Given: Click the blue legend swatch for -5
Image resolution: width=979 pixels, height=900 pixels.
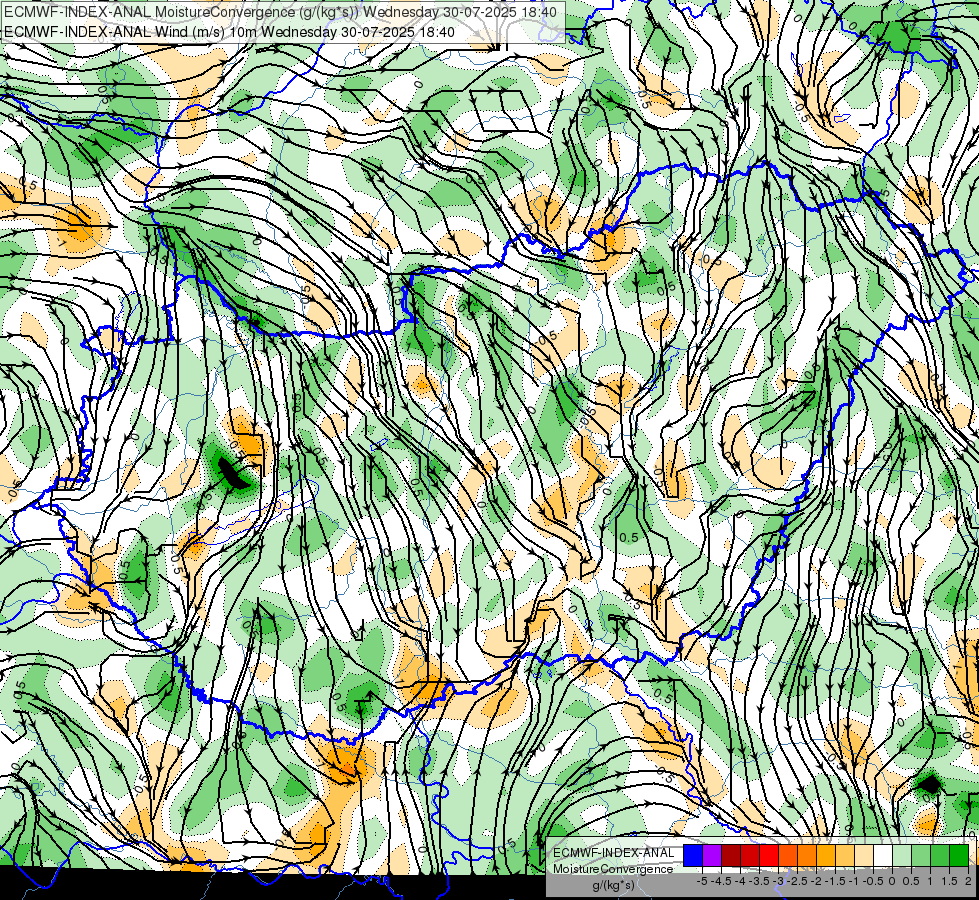Looking at the screenshot, I should point(693,856).
